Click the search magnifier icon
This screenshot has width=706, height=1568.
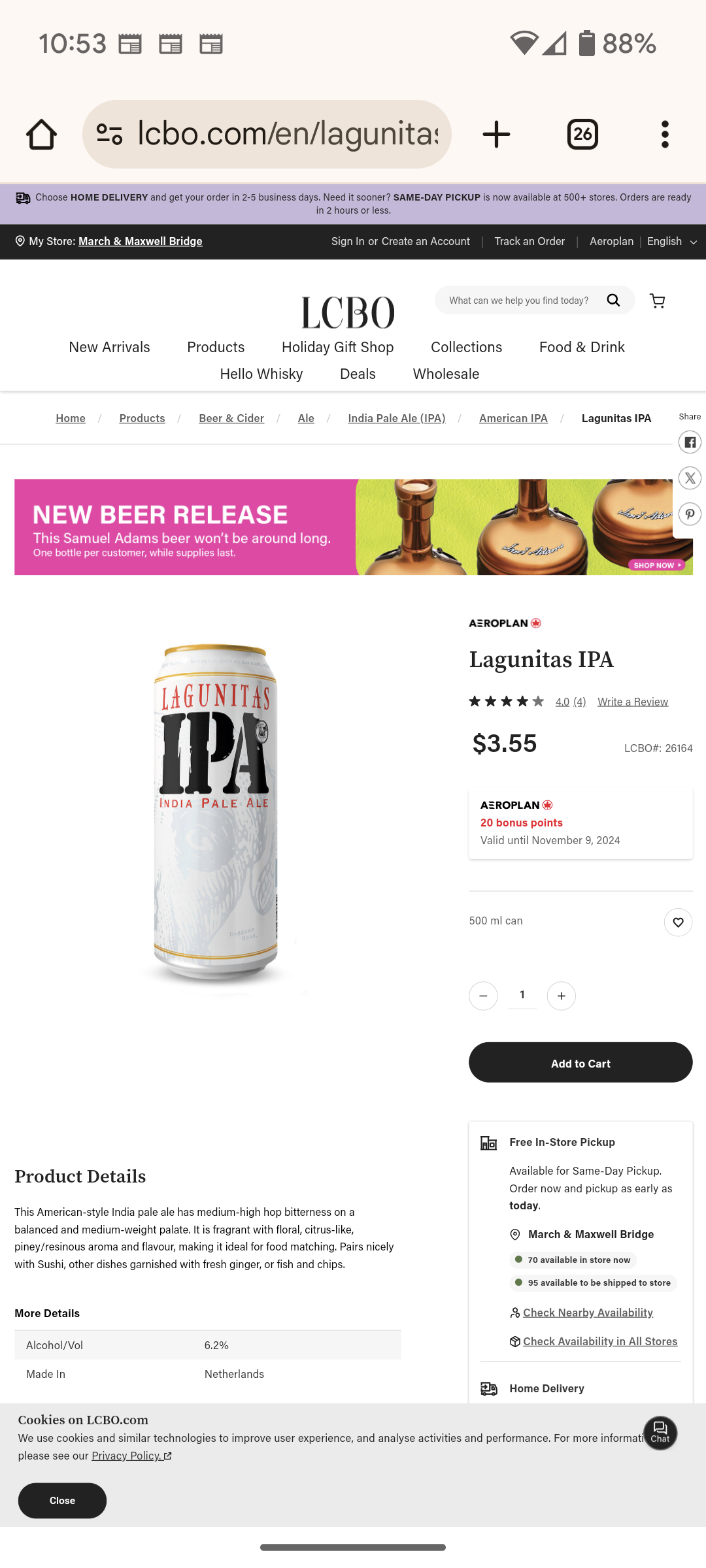point(613,300)
